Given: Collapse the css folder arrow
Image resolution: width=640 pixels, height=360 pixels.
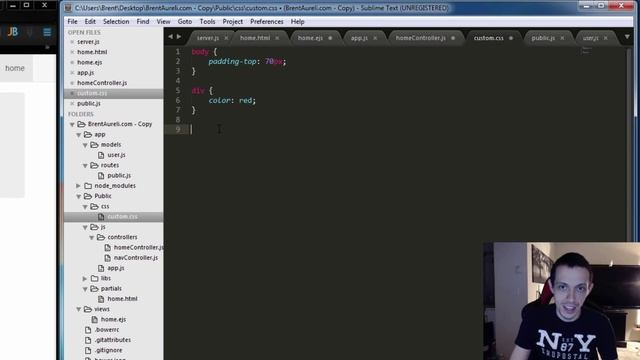Looking at the screenshot, I should [85, 207].
